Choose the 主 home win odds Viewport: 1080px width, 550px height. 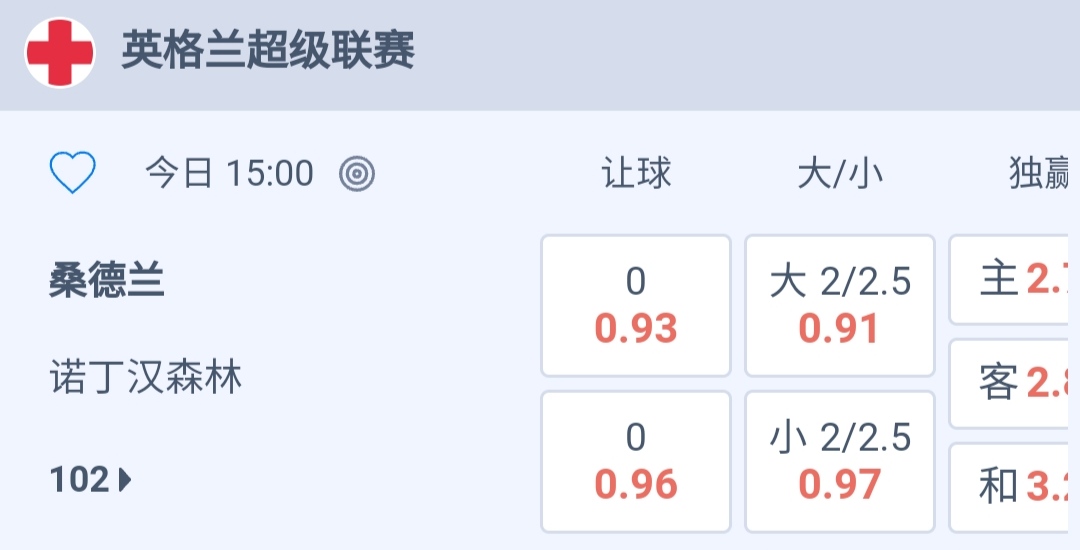(1014, 281)
